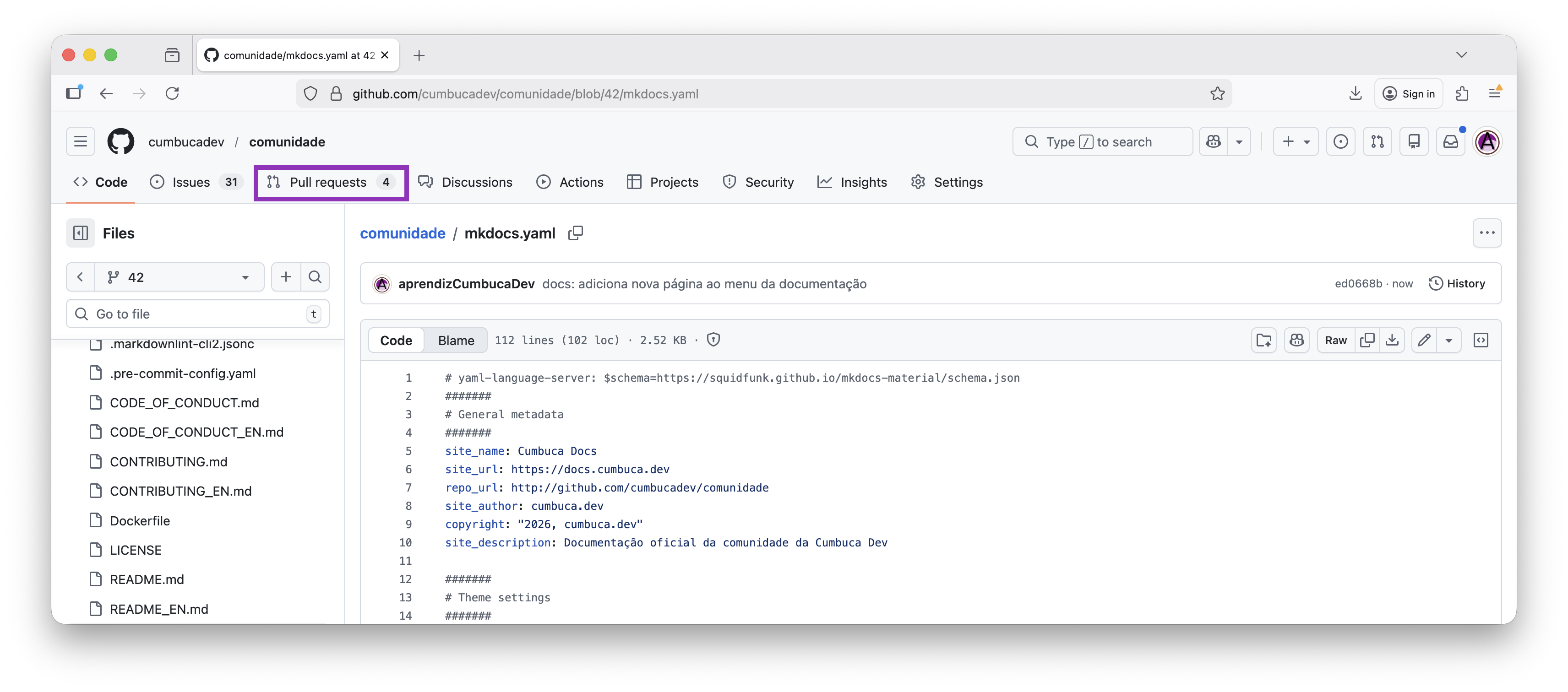This screenshot has height=692, width=1568.
Task: Search files with the magnifier button
Action: pyautogui.click(x=315, y=277)
